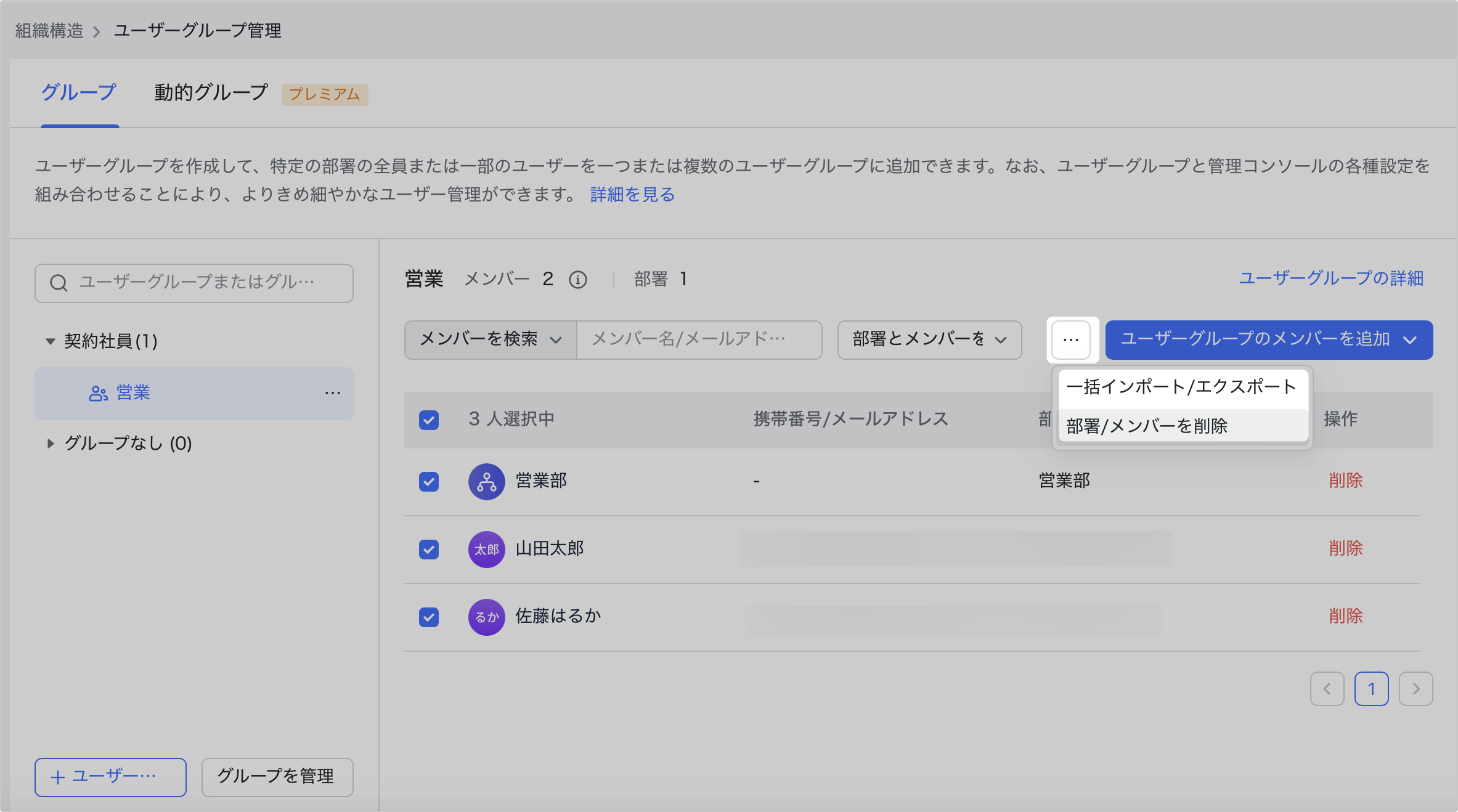The height and width of the screenshot is (812, 1458).
Task: Click the グループを管理 button
Action: click(x=277, y=777)
